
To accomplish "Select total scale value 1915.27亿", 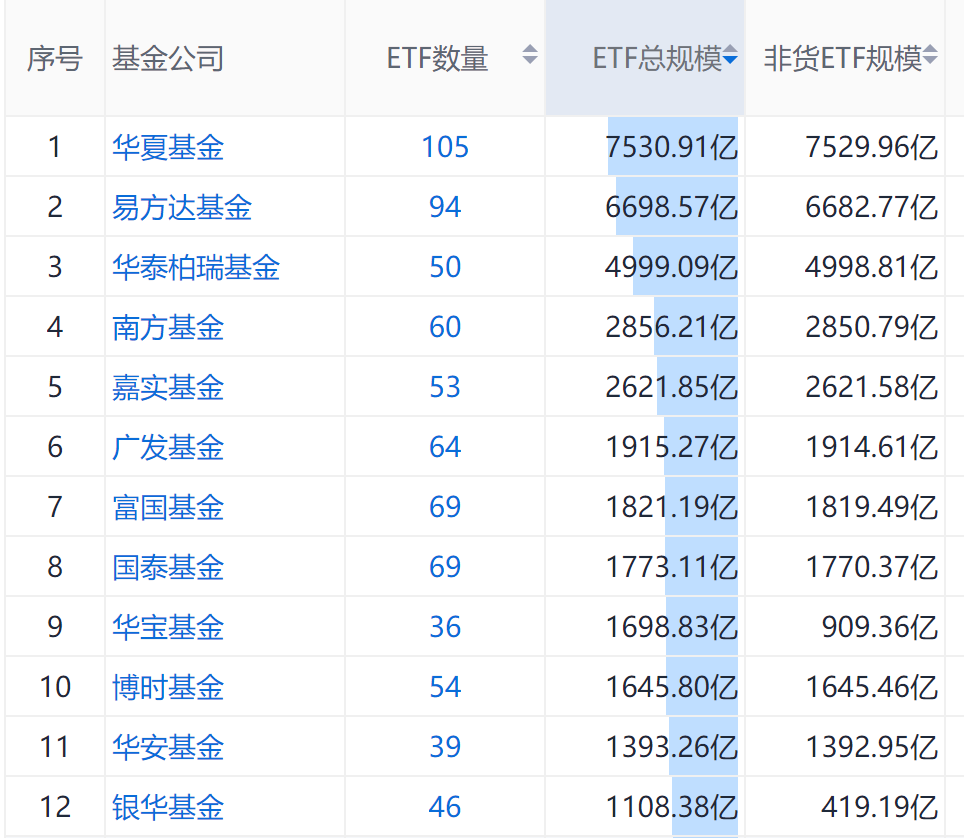I will point(671,447).
